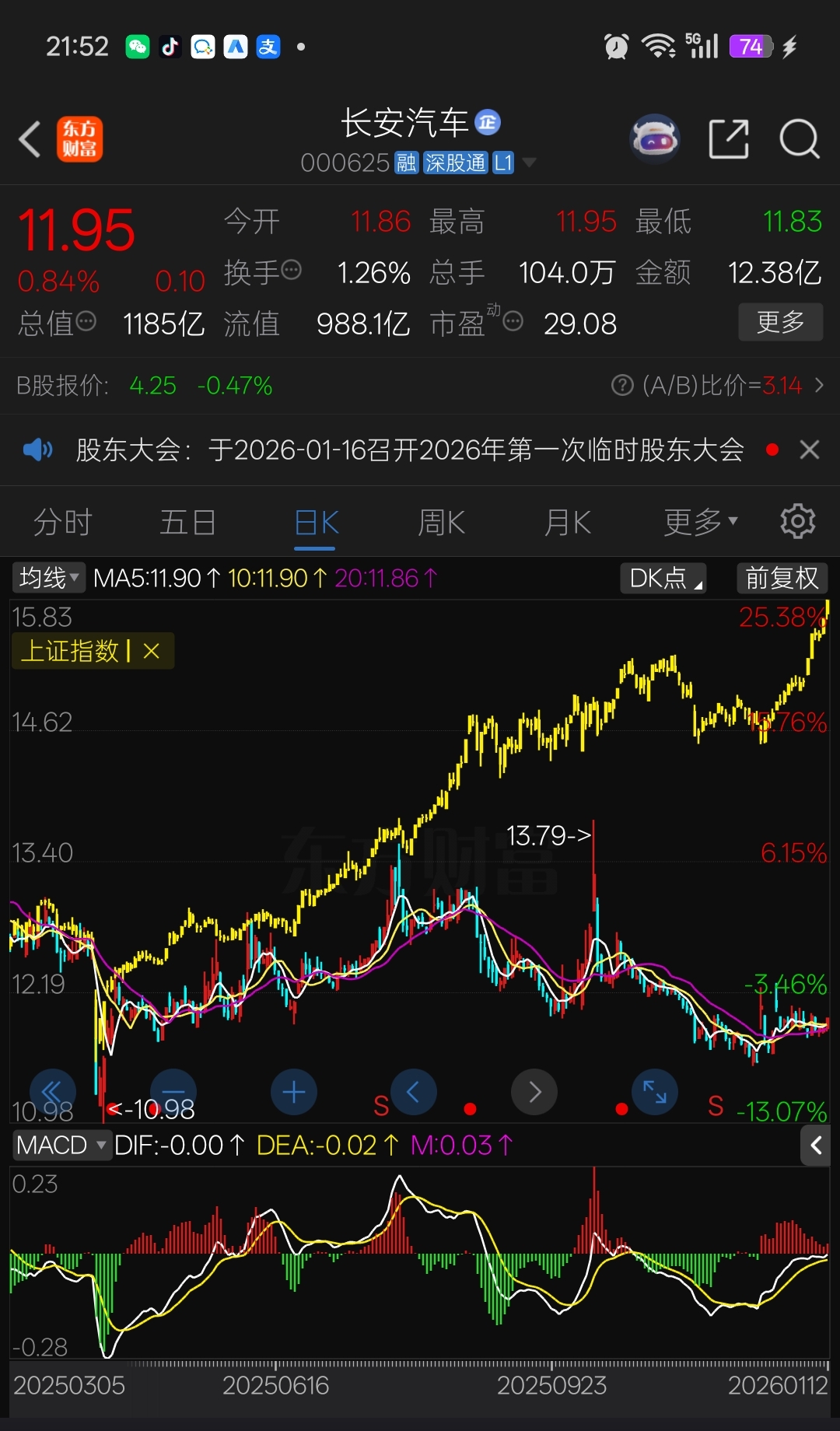840x1431 pixels.
Task: Tap the 20250923 date label
Action: [x=551, y=1385]
